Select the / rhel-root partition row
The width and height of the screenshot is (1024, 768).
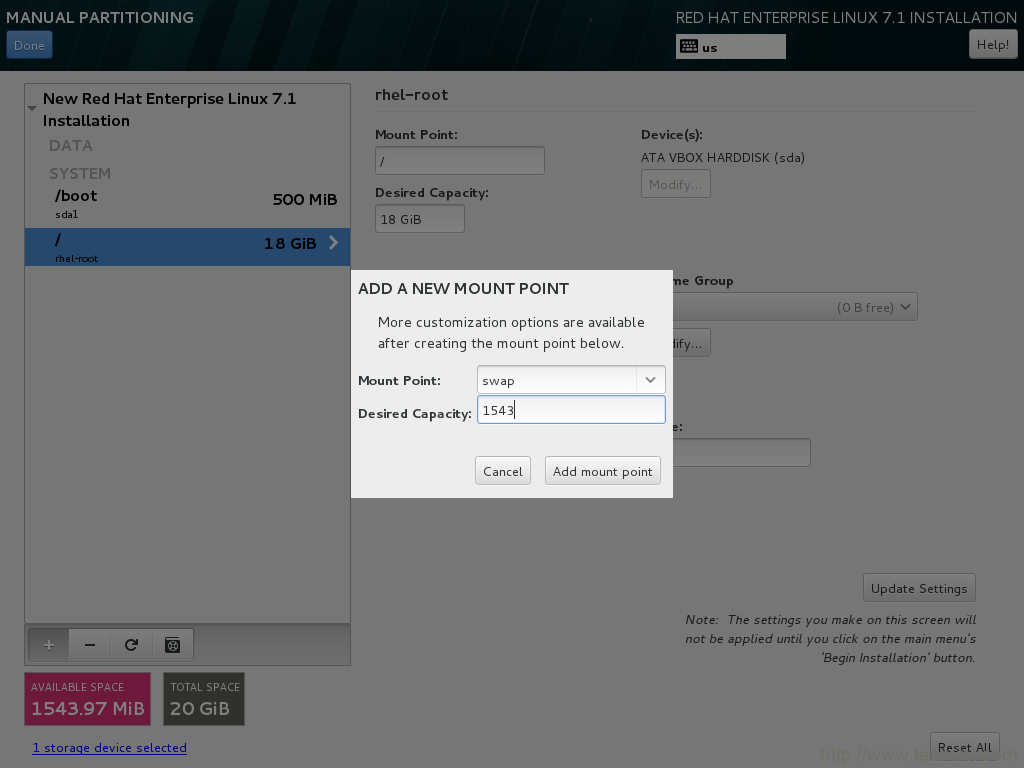(x=187, y=247)
